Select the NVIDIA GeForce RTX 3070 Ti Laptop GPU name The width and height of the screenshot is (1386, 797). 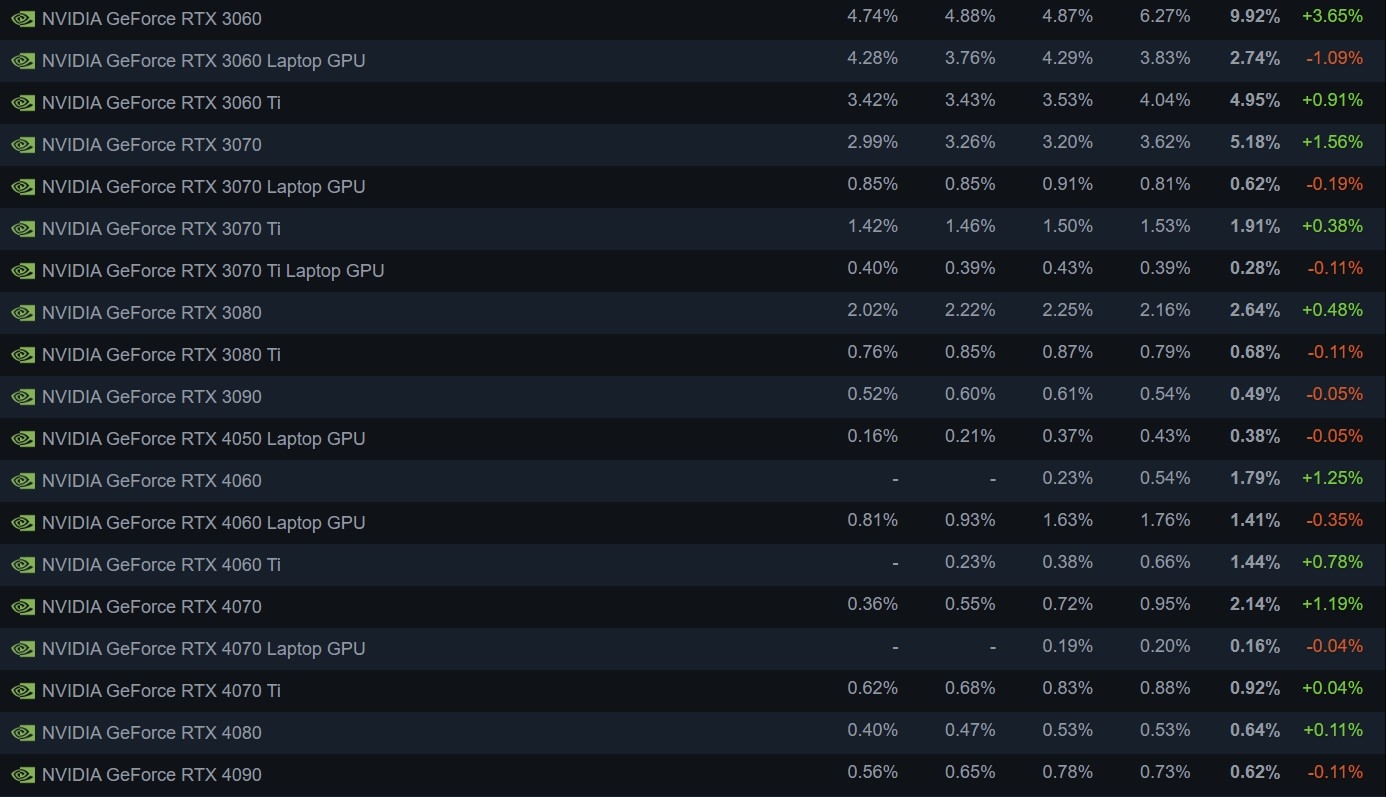(x=213, y=271)
